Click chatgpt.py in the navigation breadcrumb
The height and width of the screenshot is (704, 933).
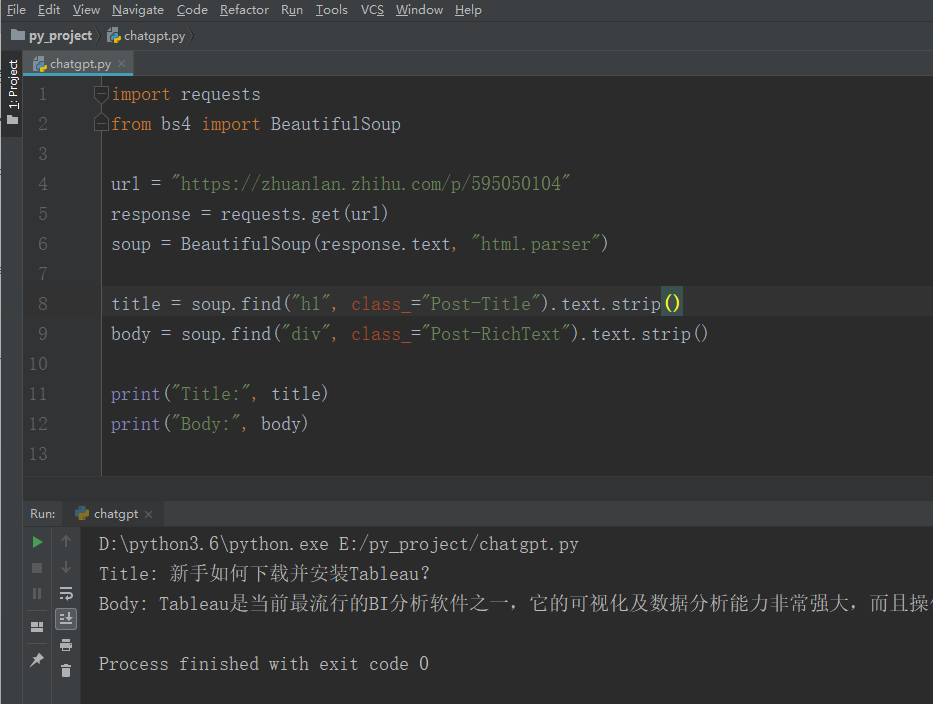pyautogui.click(x=154, y=36)
